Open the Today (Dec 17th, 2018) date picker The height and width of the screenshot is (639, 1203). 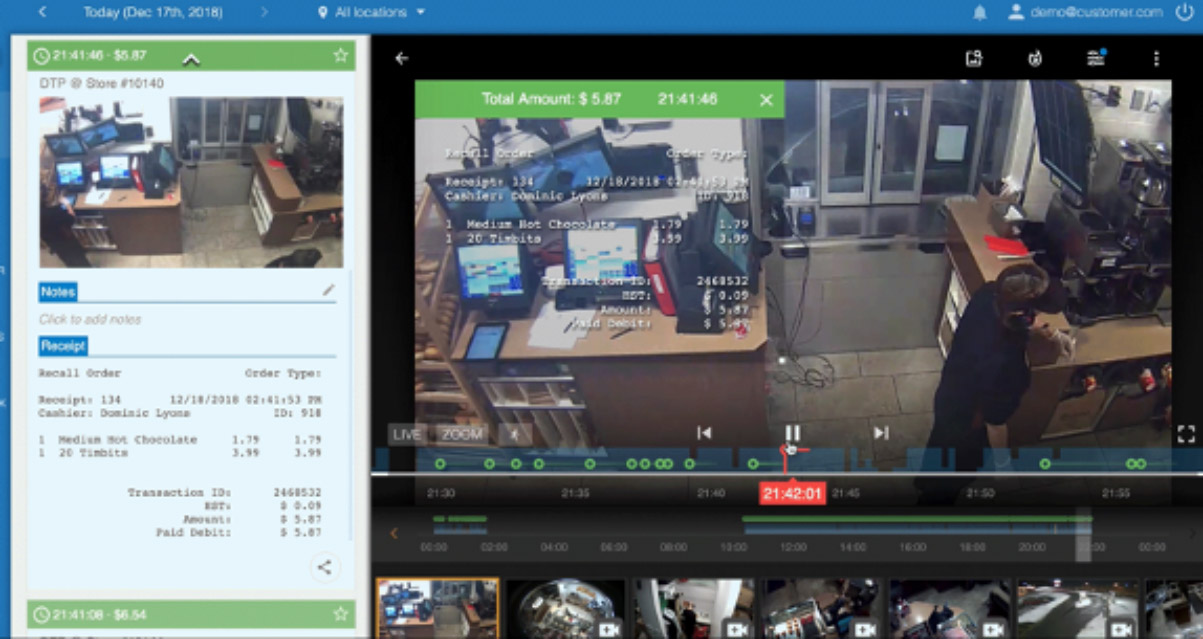[152, 12]
